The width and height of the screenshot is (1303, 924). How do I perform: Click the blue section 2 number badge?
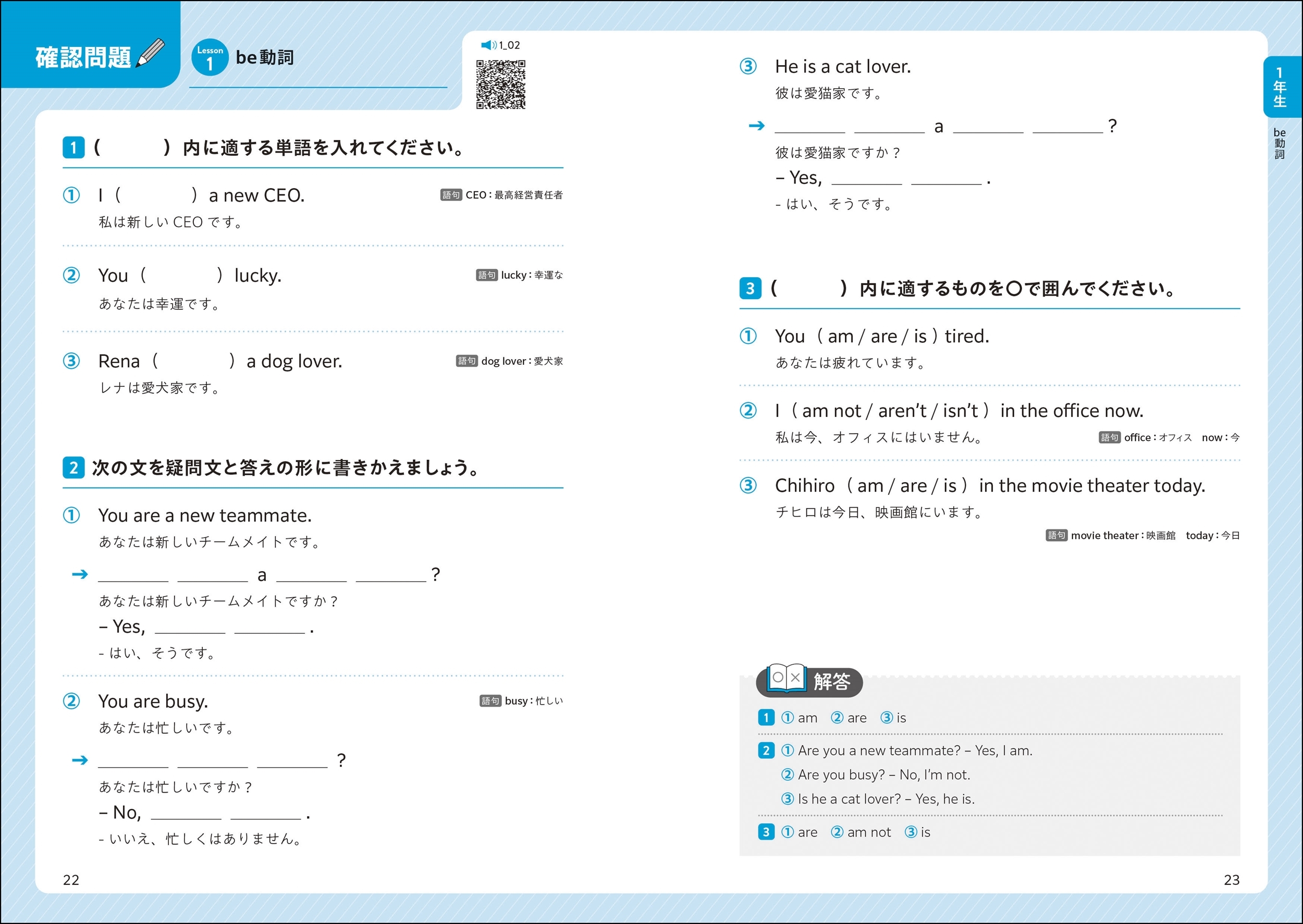[x=73, y=467]
